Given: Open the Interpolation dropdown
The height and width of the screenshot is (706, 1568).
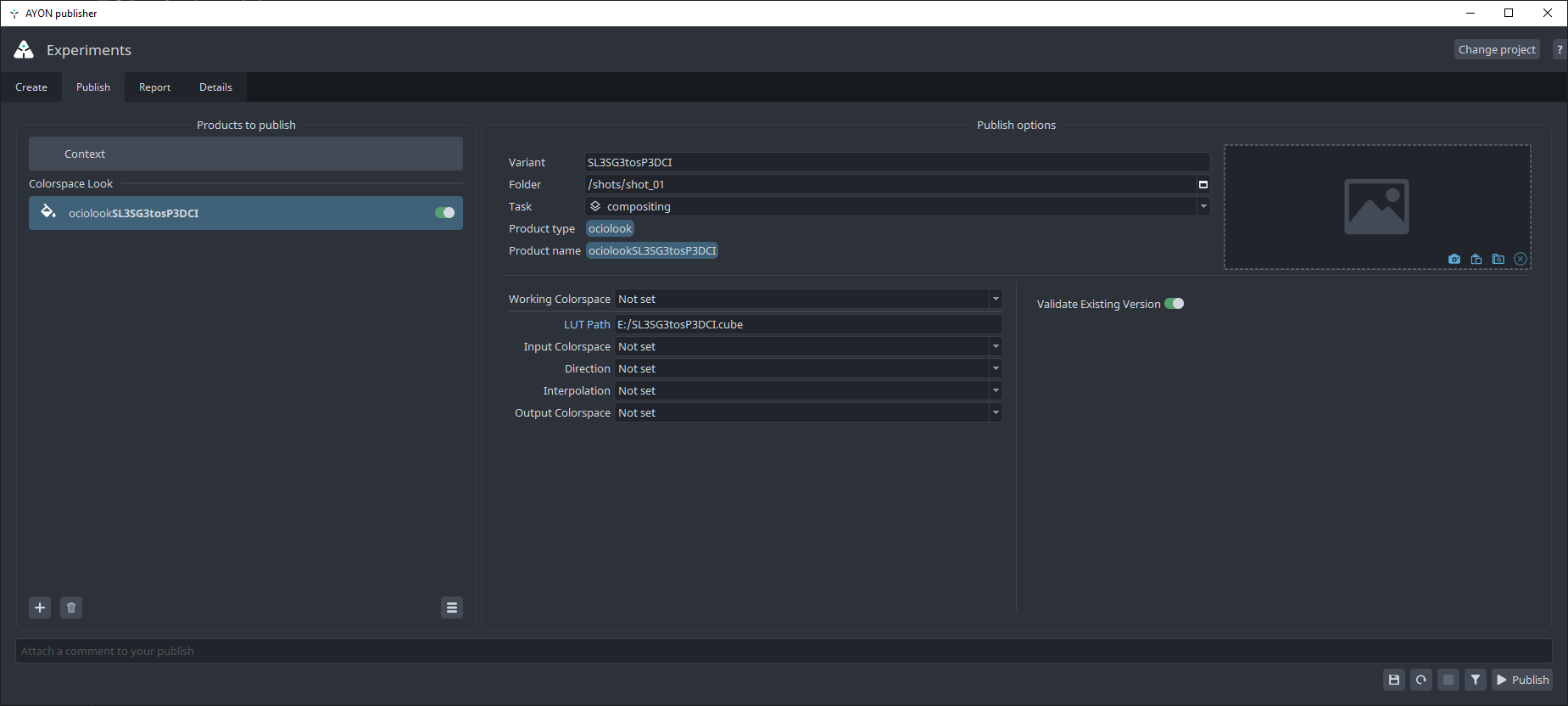Looking at the screenshot, I should coord(808,391).
